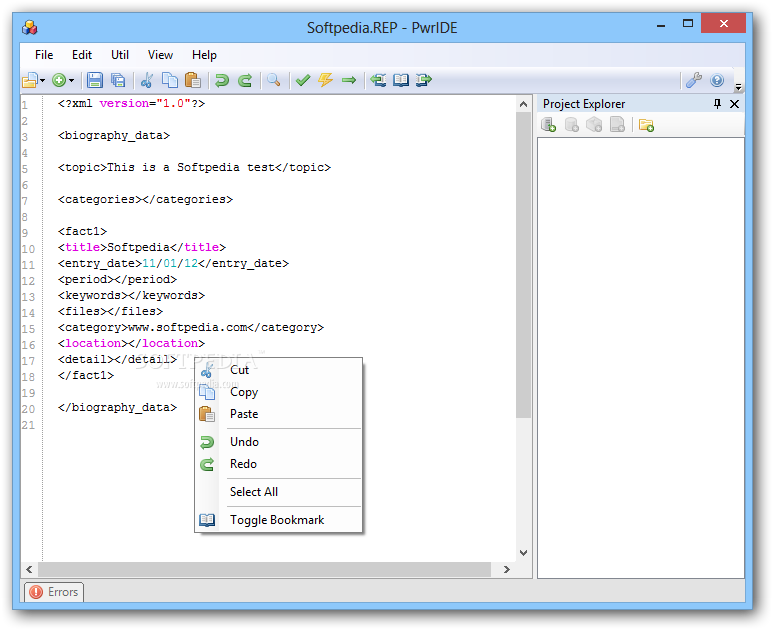Click the green right arrow icon
773x630 pixels.
coord(349,80)
